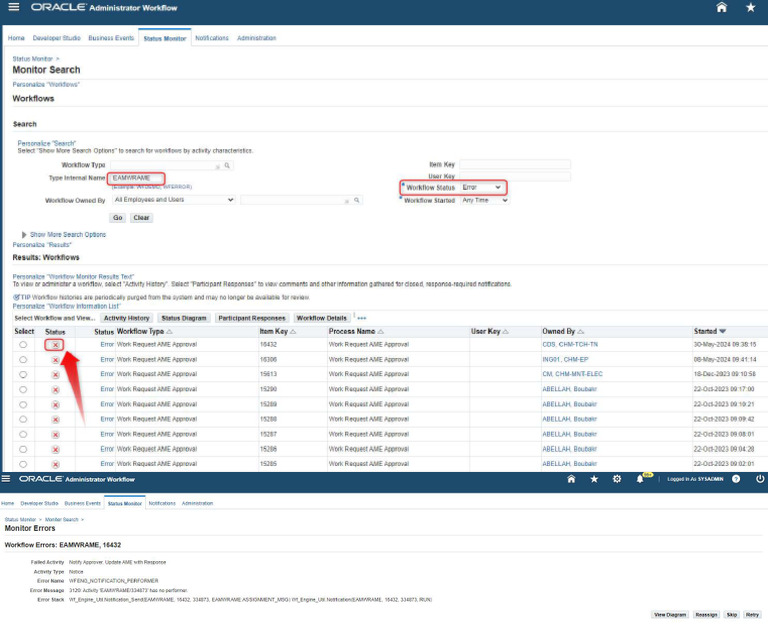The width and height of the screenshot is (768, 624).
Task: Open the Workflow Started dropdown
Action: tap(484, 200)
